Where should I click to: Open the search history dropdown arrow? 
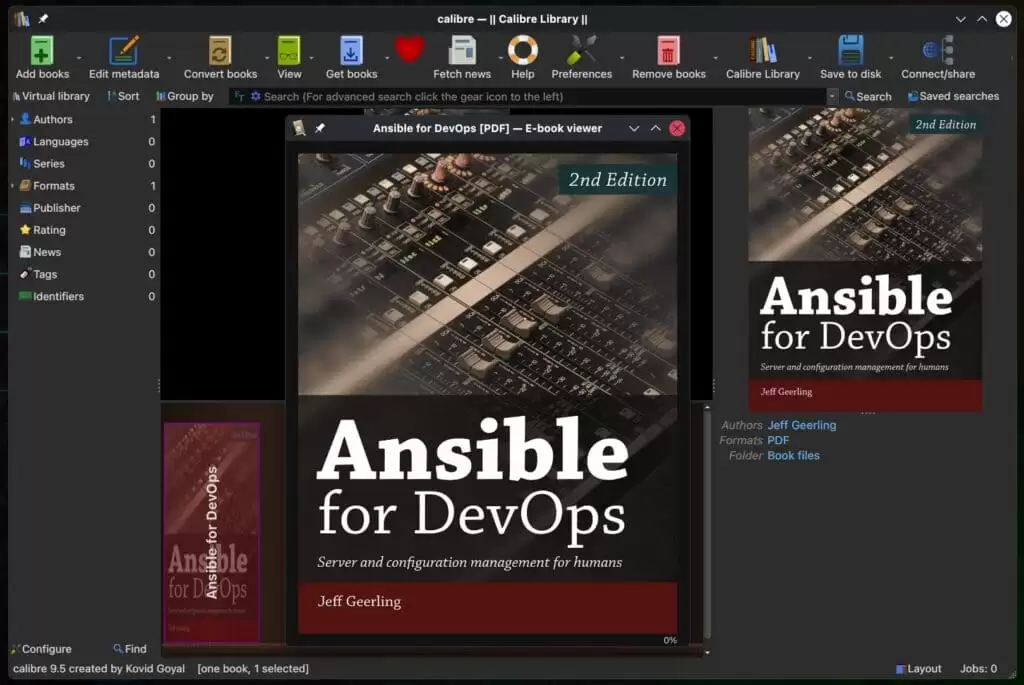[832, 96]
